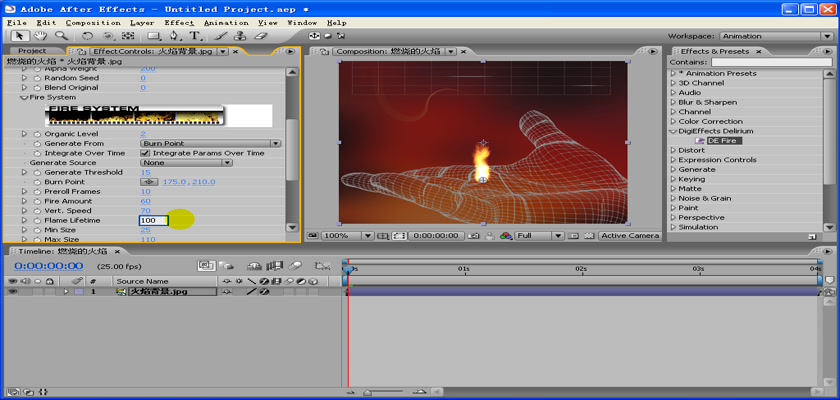Screen dimensions: 840x400
Task: Click the Frame Blending enable icon in timeline
Action: (275, 266)
